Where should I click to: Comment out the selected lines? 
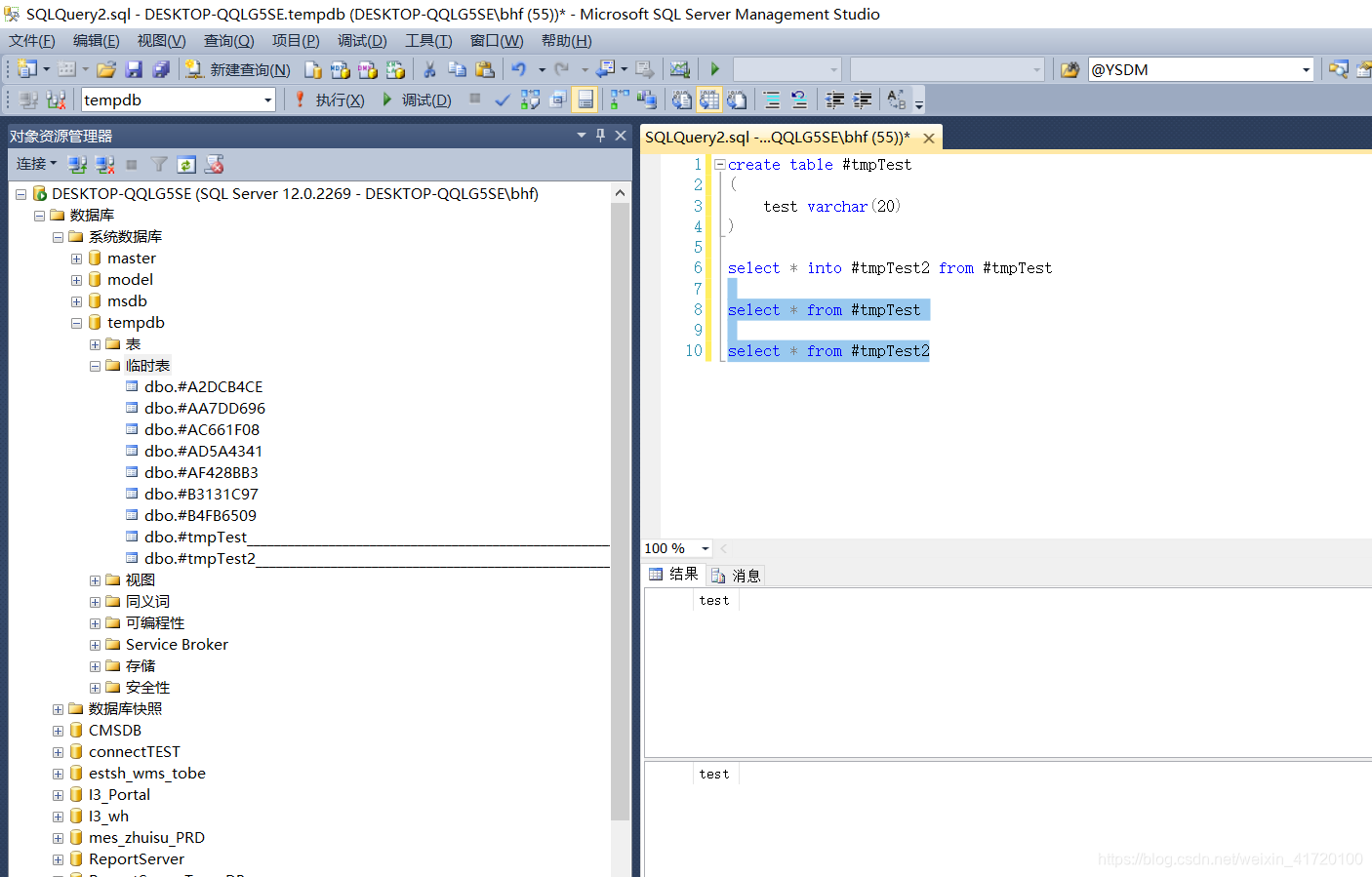[x=772, y=100]
